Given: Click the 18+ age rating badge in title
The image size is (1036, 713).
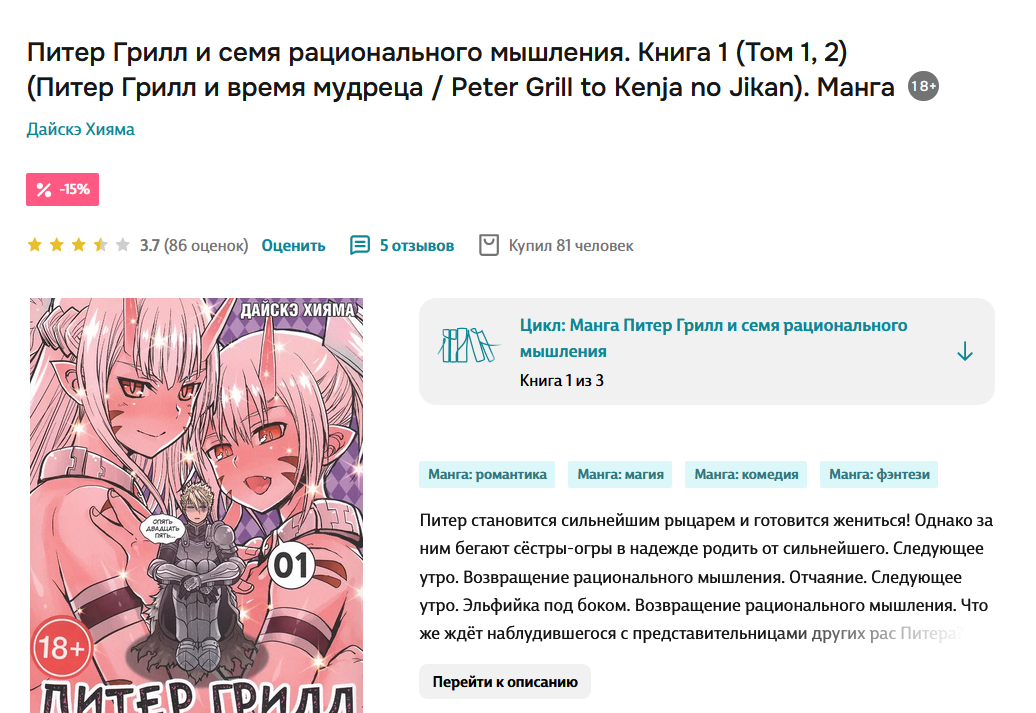Looking at the screenshot, I should coord(923,86).
